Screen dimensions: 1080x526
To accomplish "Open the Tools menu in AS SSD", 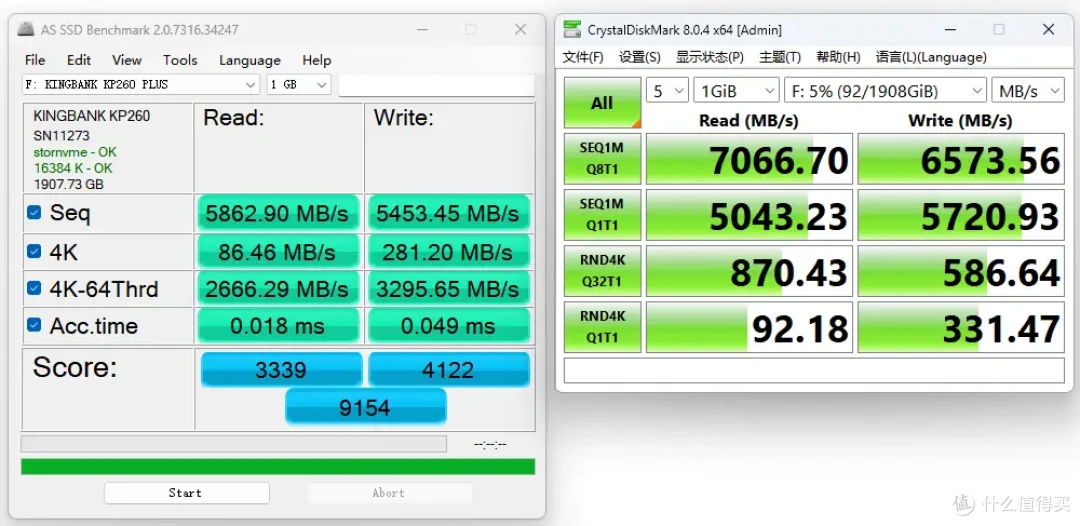I will tap(180, 60).
